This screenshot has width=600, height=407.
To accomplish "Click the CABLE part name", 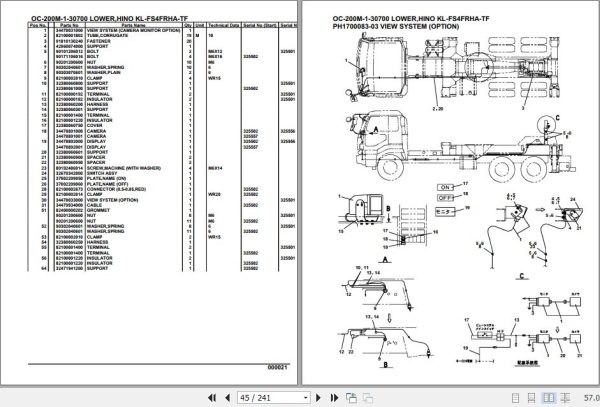I will pos(94,205).
